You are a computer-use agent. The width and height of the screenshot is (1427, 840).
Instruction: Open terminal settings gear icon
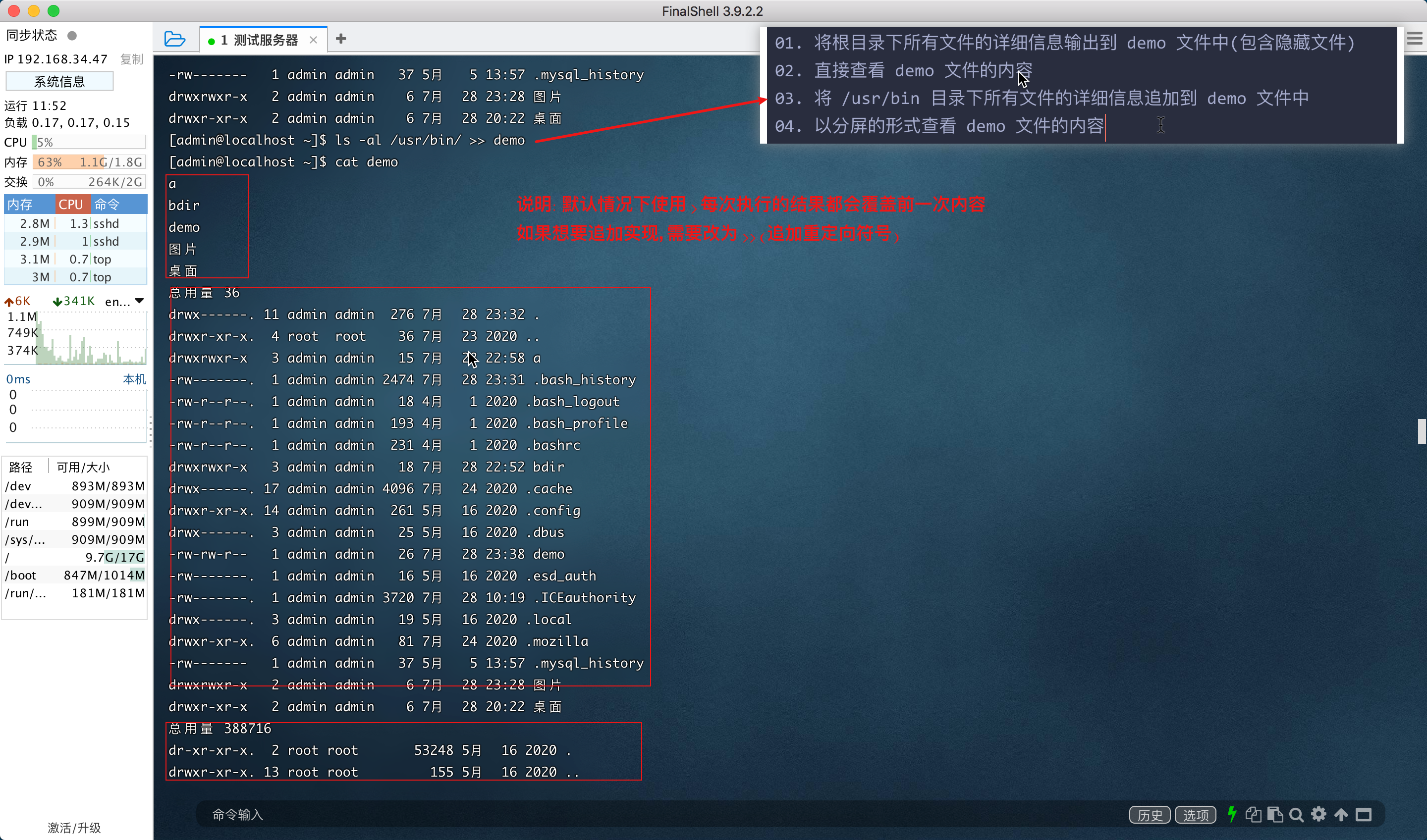point(1319,814)
